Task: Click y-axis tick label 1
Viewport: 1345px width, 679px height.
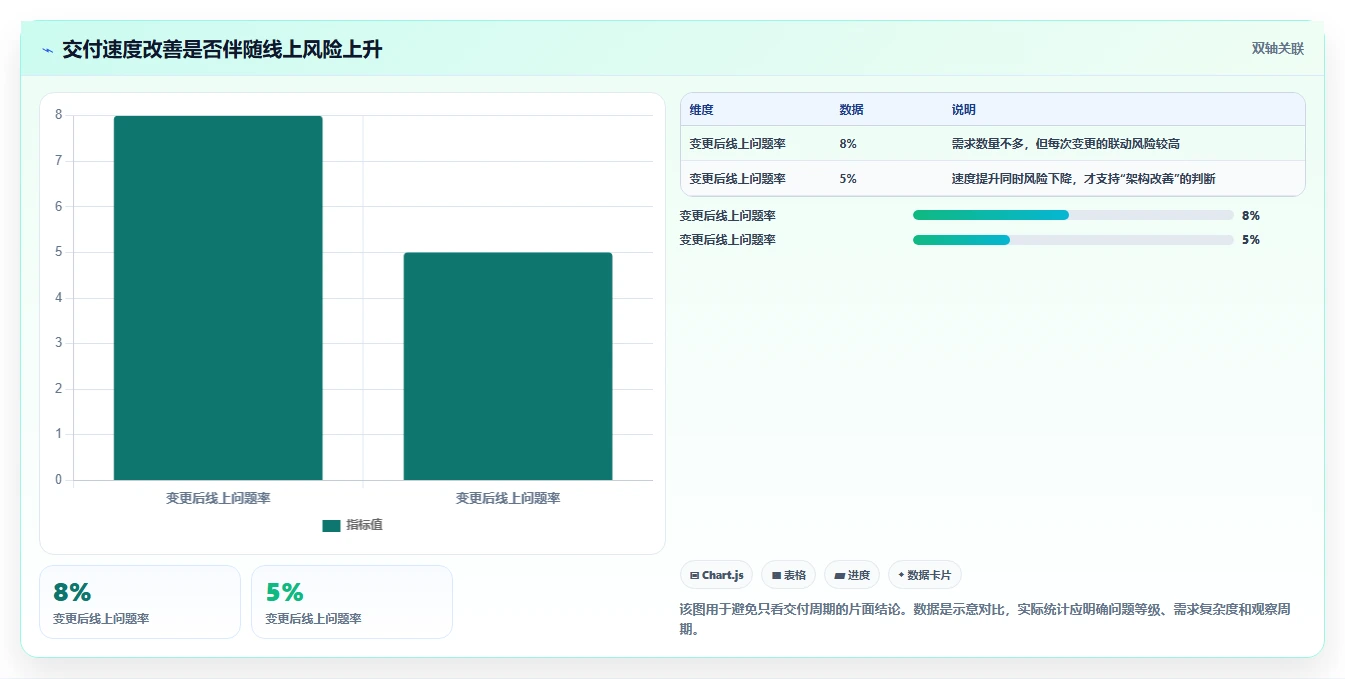Action: [x=58, y=434]
